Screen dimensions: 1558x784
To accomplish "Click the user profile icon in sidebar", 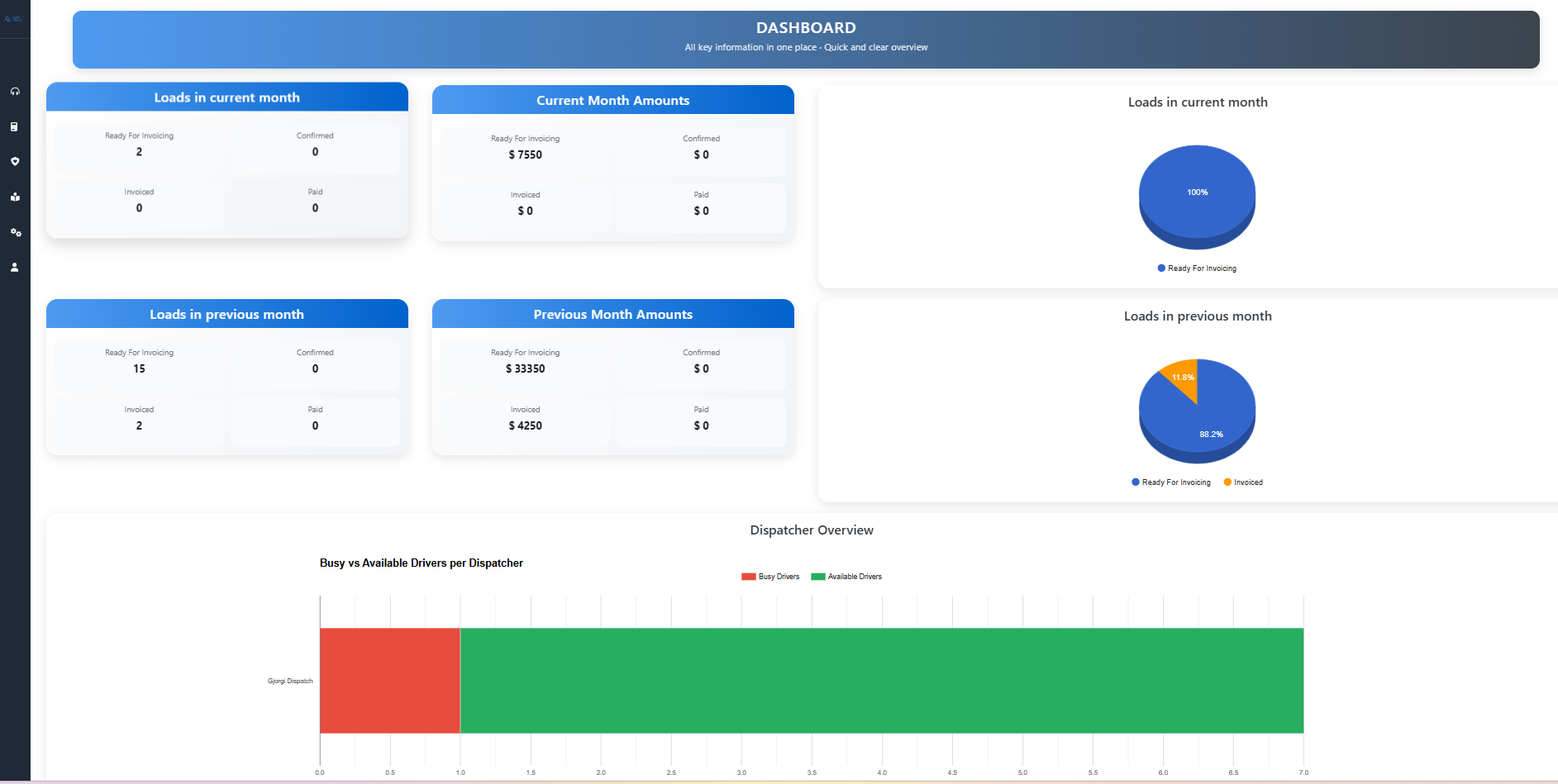I will (x=15, y=268).
